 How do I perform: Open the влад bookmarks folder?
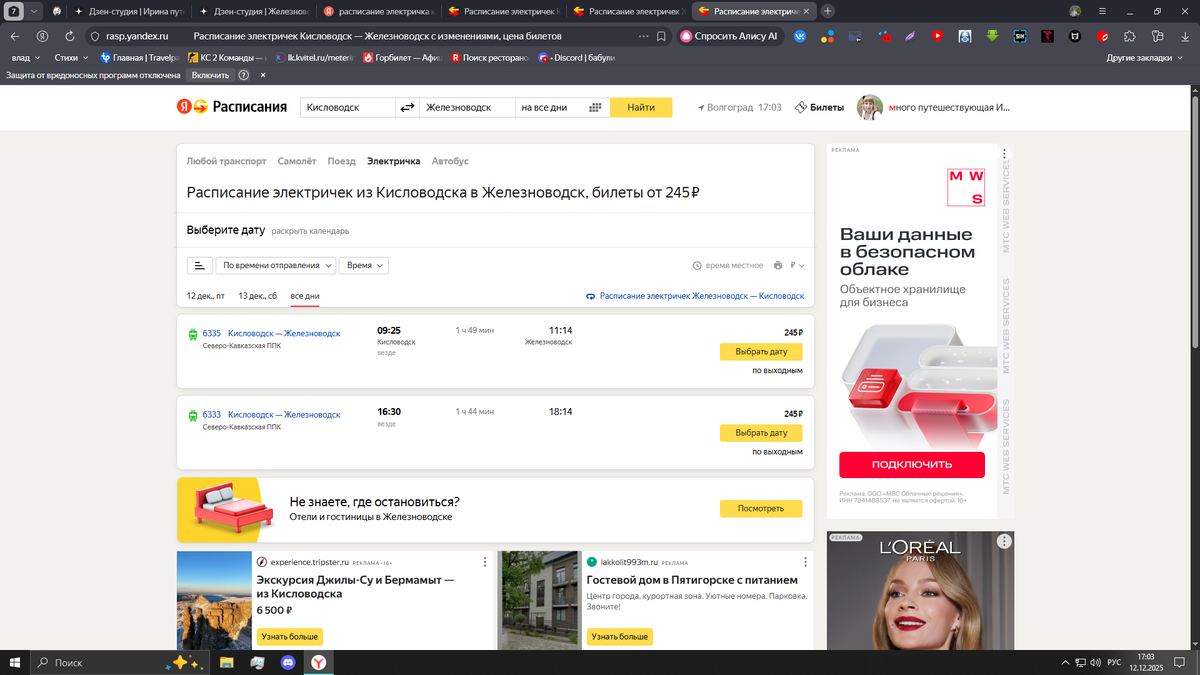(x=25, y=58)
